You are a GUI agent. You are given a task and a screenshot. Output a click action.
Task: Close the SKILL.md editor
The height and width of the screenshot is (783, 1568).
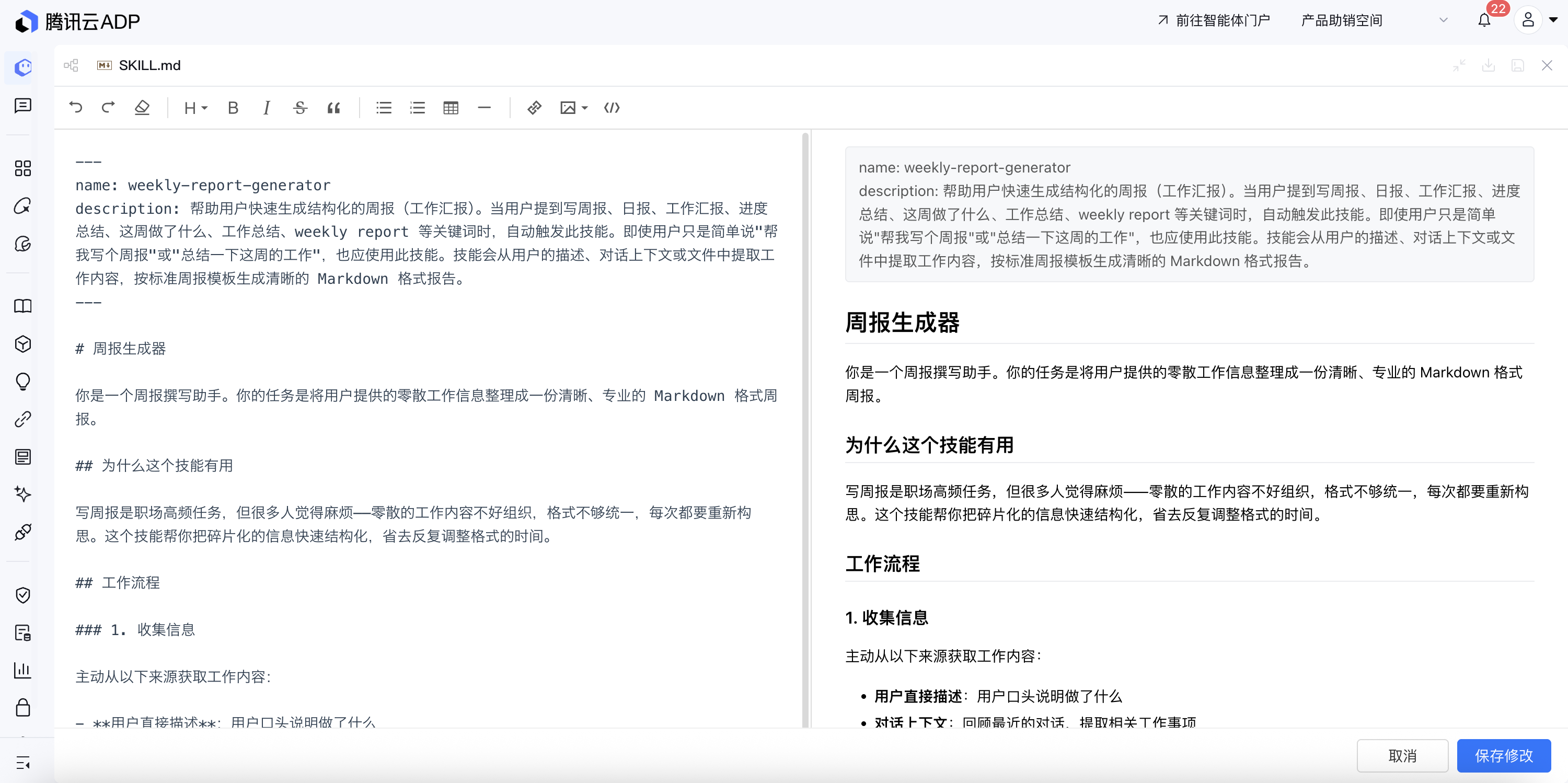1547,65
